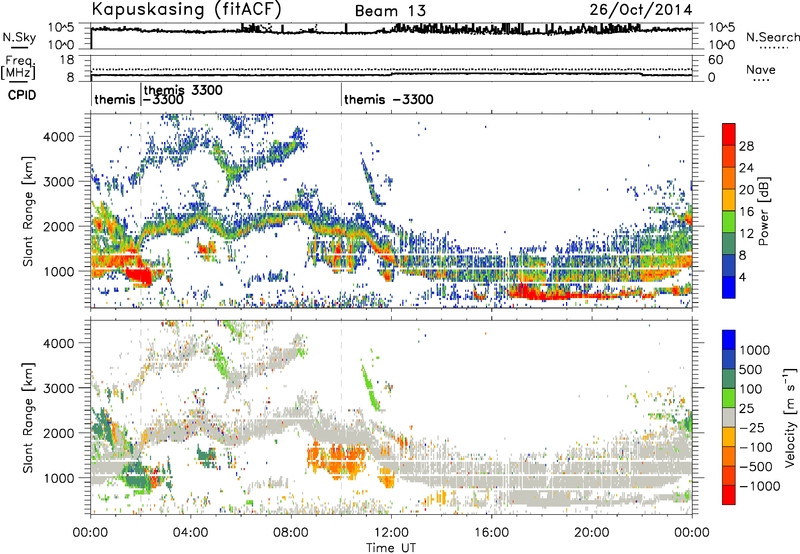Image resolution: width=800 pixels, height=554 pixels.
Task: Click the 60 Nave tick label
Action: [716, 60]
